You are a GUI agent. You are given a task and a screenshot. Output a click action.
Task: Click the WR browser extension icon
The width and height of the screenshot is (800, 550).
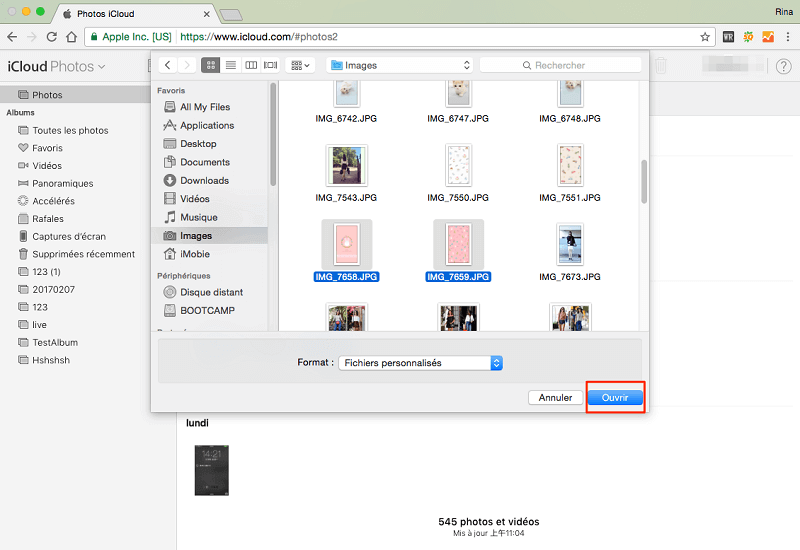[x=728, y=37]
